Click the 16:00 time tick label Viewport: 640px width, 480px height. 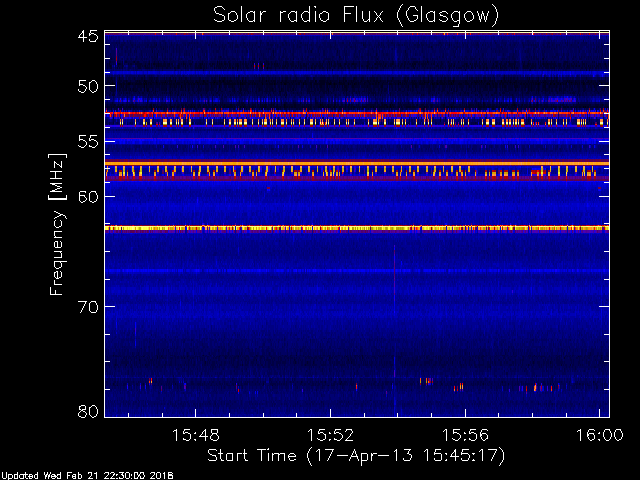pyautogui.click(x=600, y=435)
